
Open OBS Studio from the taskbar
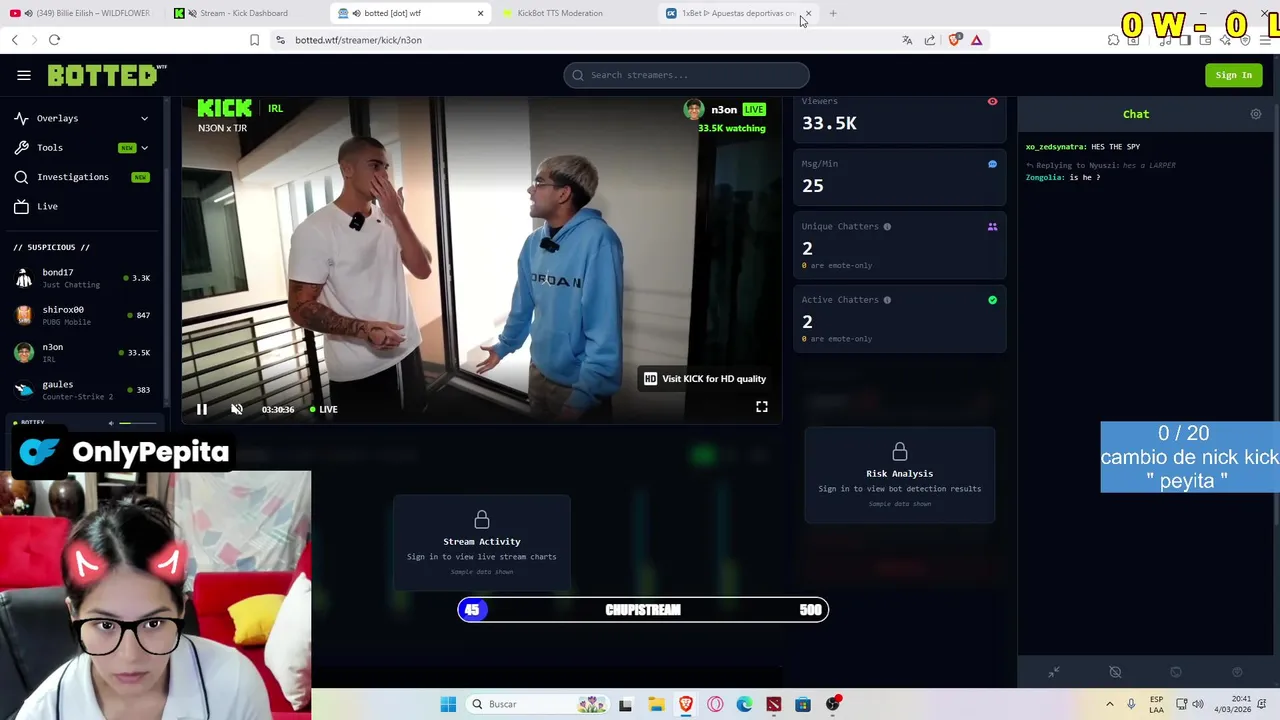click(833, 704)
